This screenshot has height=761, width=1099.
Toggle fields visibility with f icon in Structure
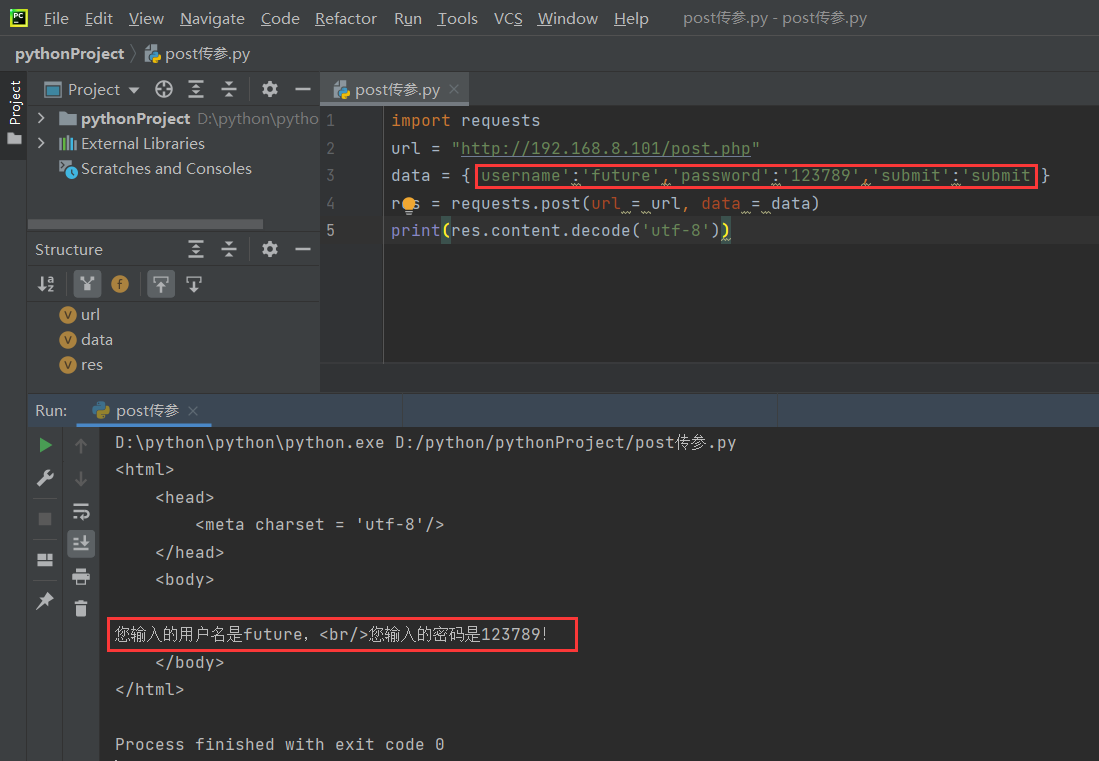click(x=120, y=284)
